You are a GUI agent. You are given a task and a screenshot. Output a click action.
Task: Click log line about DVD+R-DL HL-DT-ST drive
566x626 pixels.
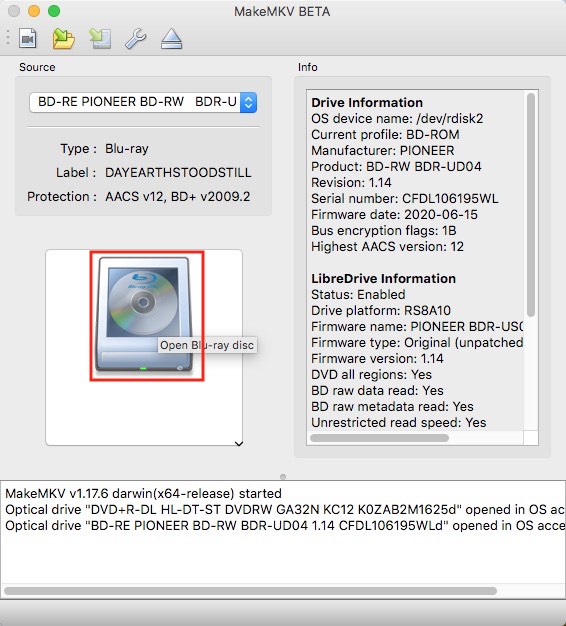coord(285,509)
